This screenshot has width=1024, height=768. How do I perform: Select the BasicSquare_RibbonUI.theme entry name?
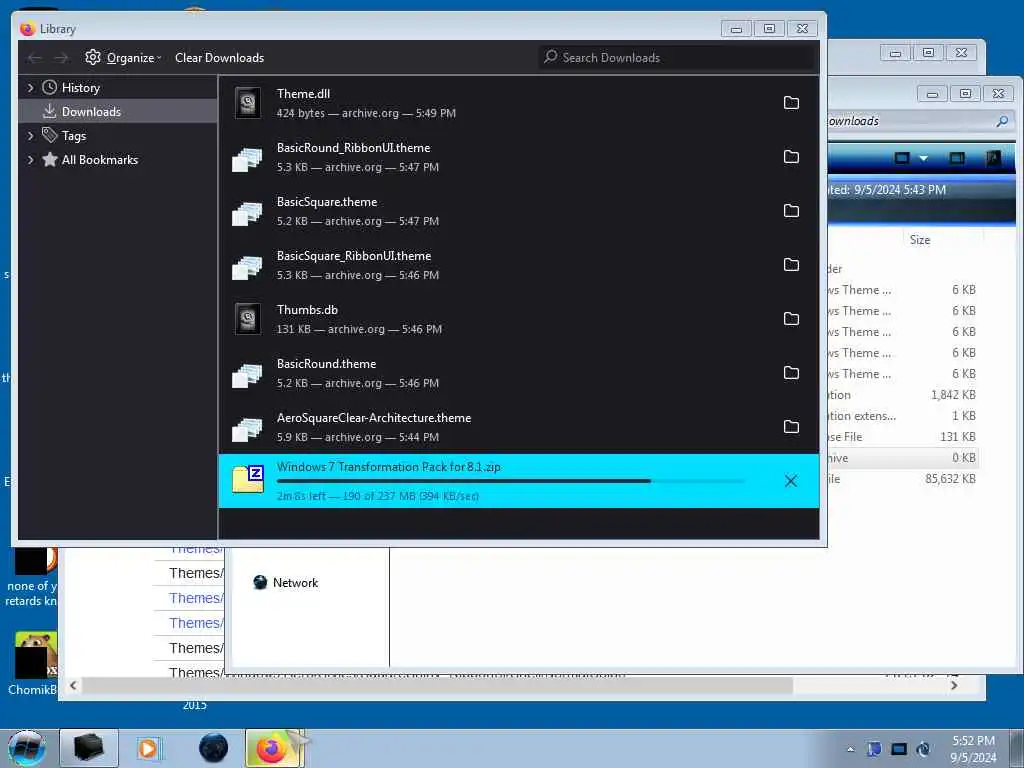click(353, 256)
